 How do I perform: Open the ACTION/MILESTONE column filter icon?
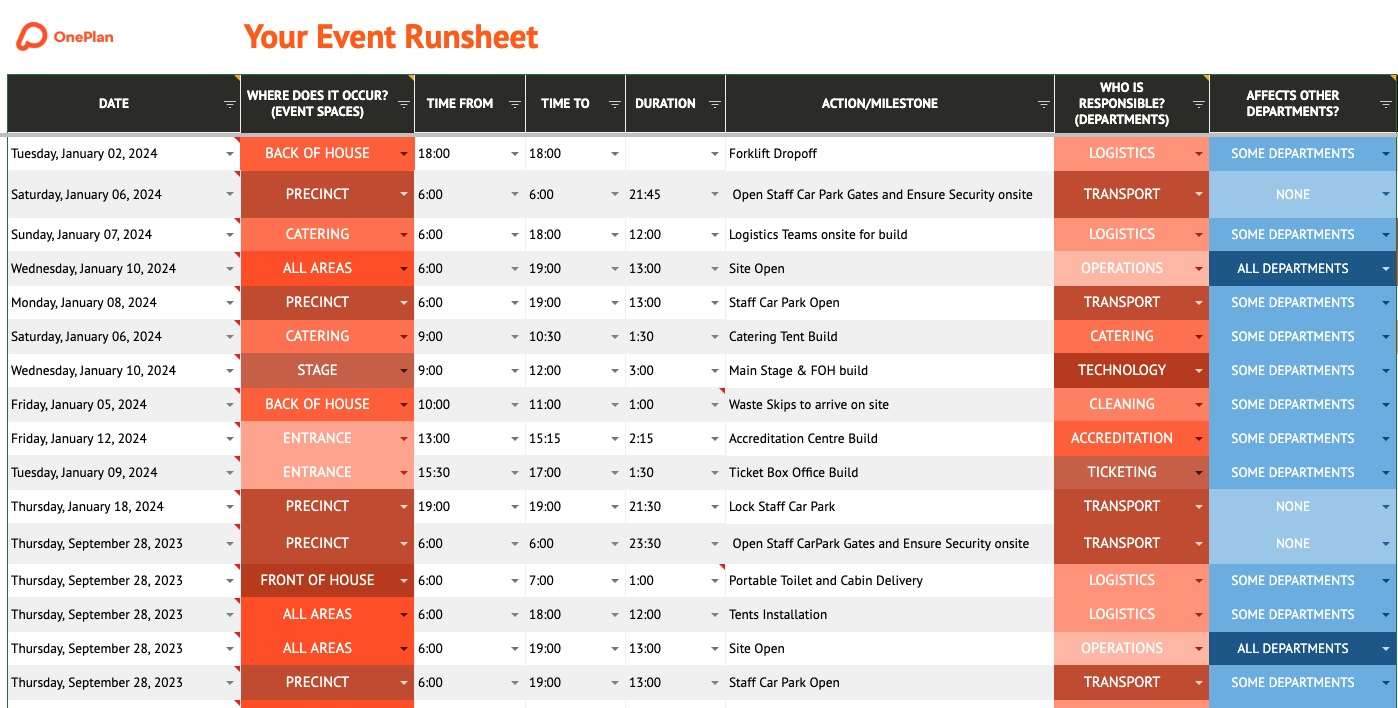point(1044,104)
